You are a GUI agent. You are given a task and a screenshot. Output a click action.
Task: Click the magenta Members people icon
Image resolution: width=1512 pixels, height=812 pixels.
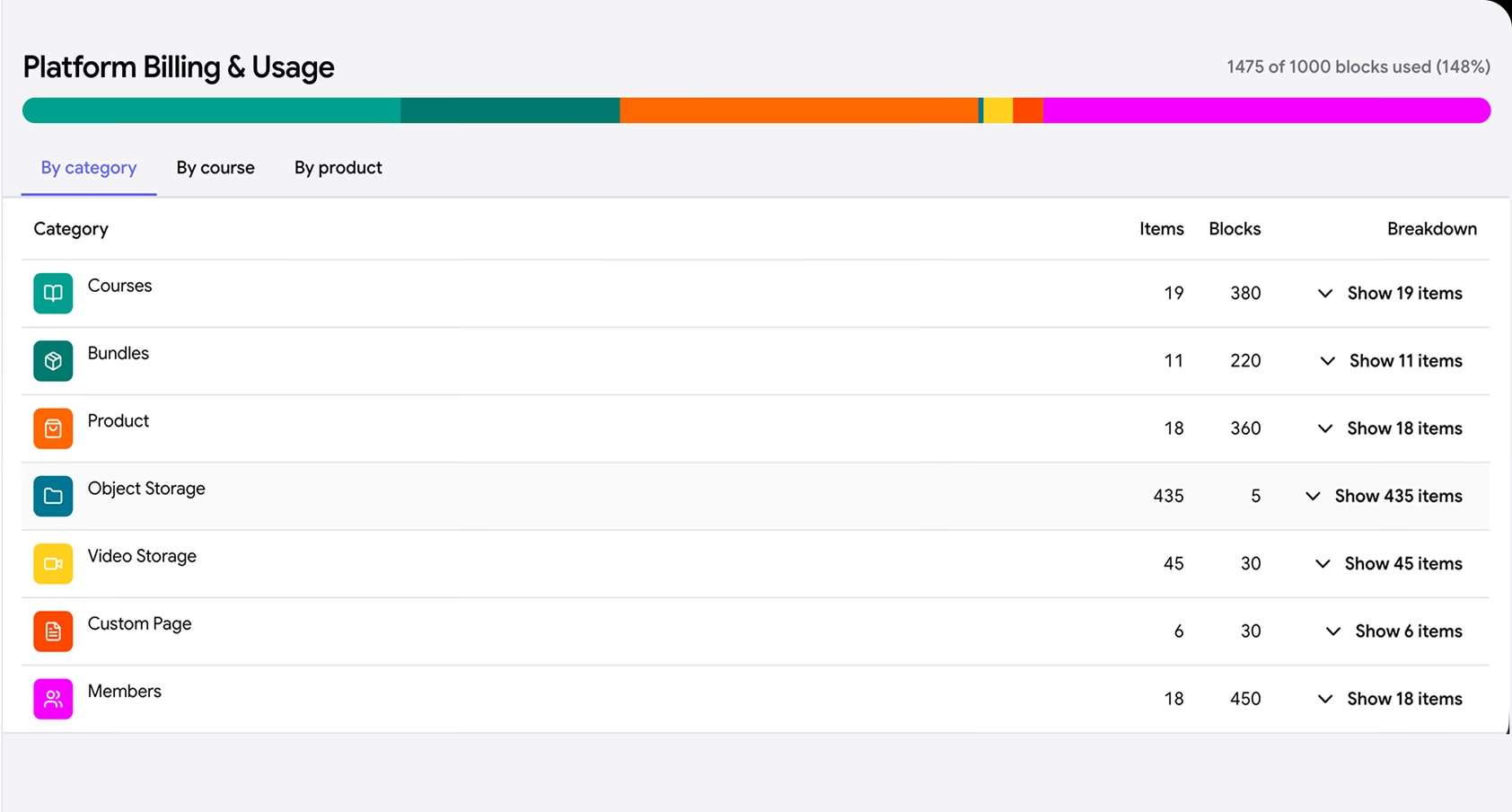pyautogui.click(x=53, y=699)
